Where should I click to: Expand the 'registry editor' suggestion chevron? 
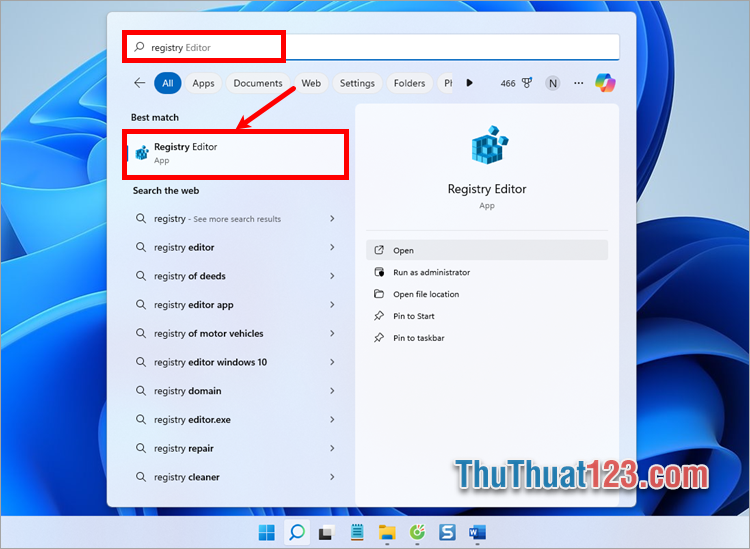(x=332, y=247)
